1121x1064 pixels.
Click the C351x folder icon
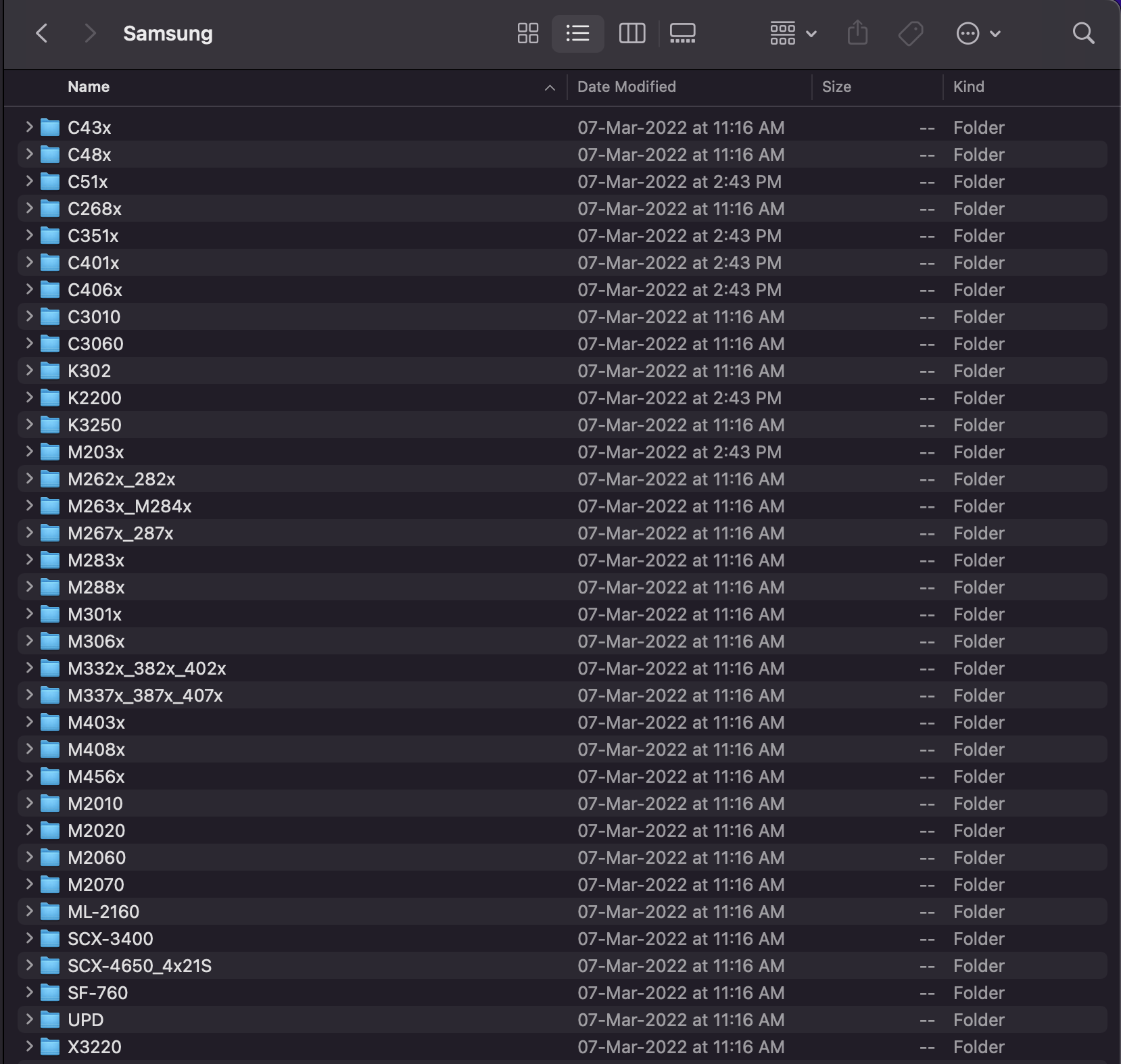[50, 236]
